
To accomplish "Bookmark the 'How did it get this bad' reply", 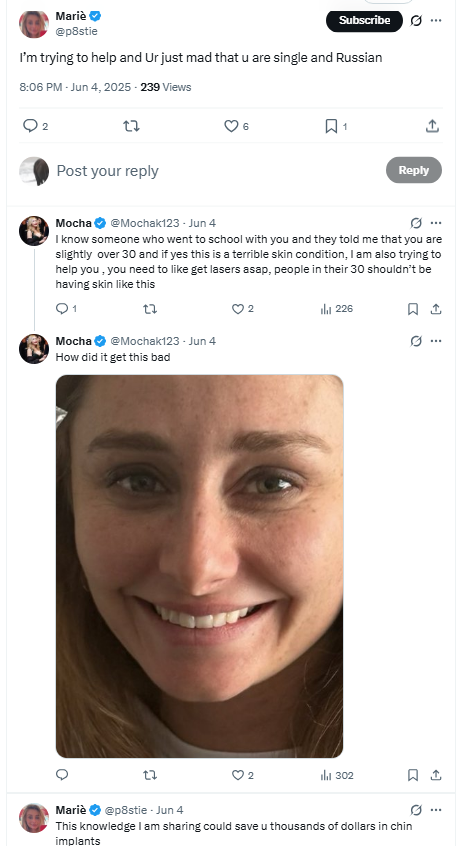I will click(x=413, y=775).
